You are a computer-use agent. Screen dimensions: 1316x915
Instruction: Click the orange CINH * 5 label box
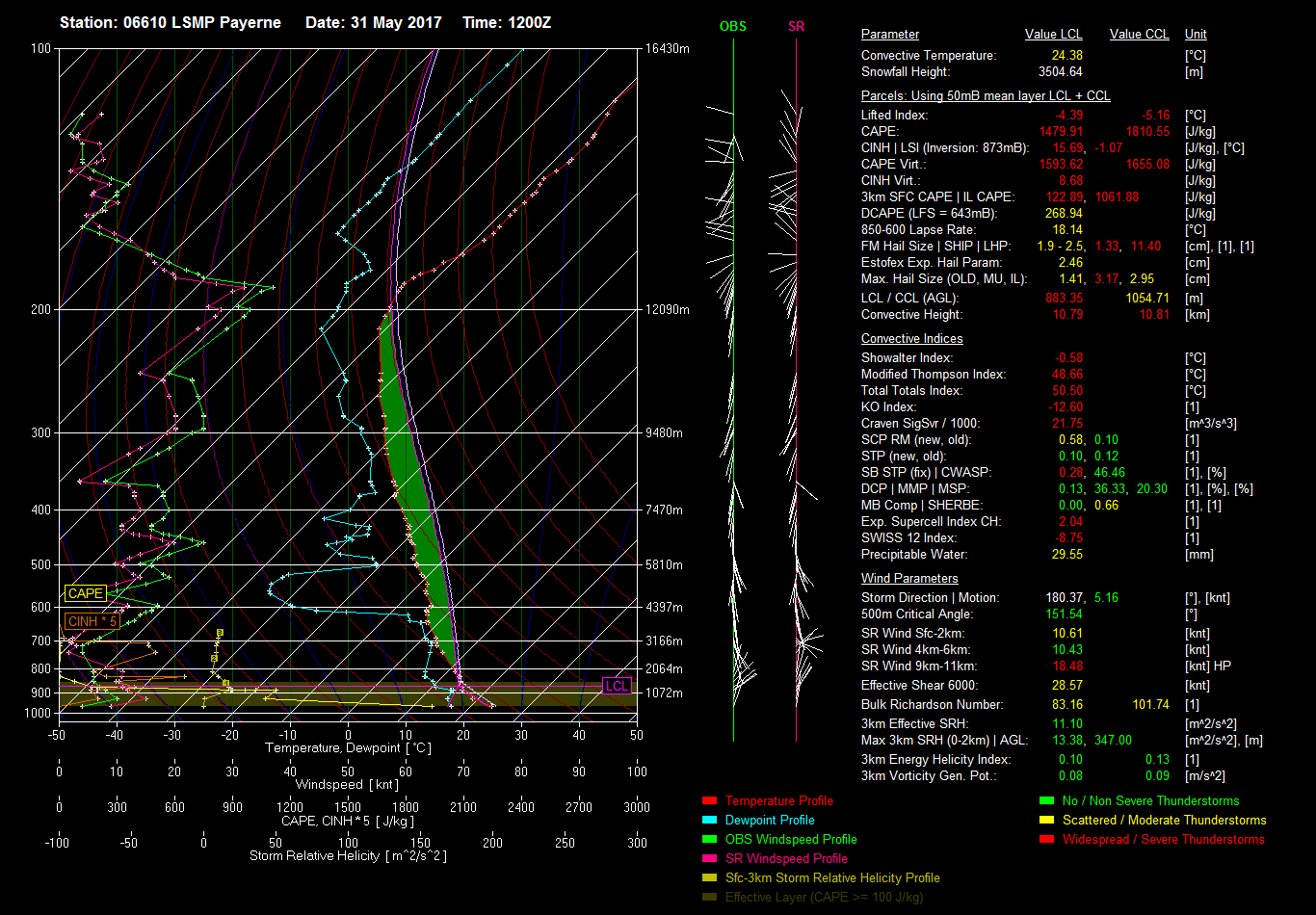point(91,621)
